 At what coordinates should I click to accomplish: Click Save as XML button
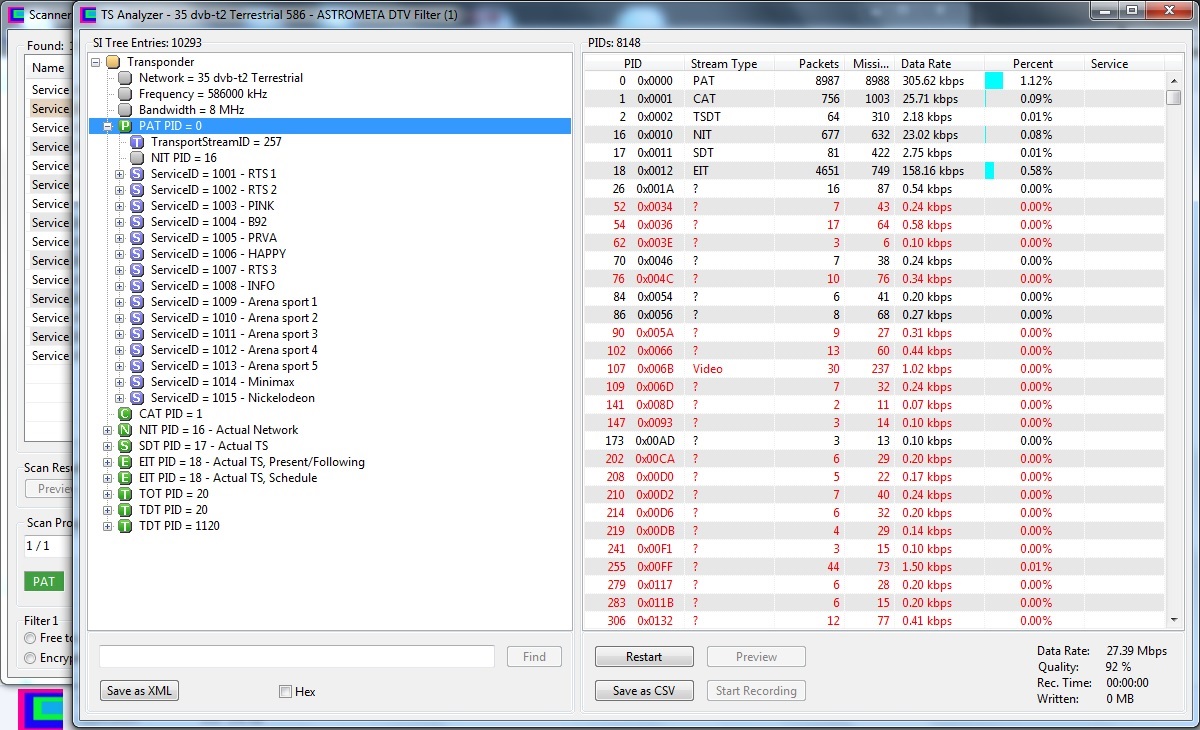139,691
